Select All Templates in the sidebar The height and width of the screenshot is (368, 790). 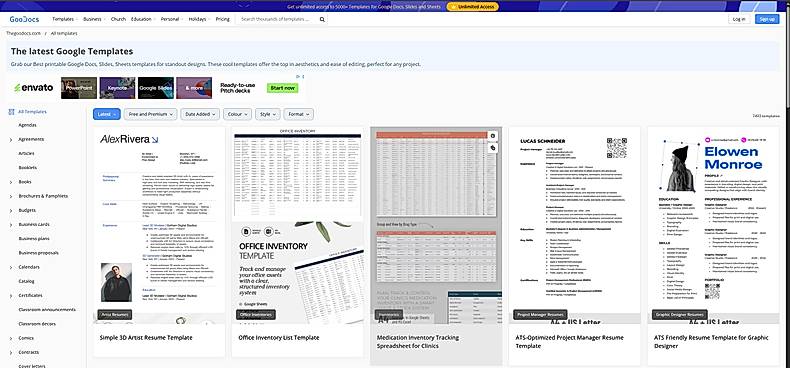click(32, 112)
